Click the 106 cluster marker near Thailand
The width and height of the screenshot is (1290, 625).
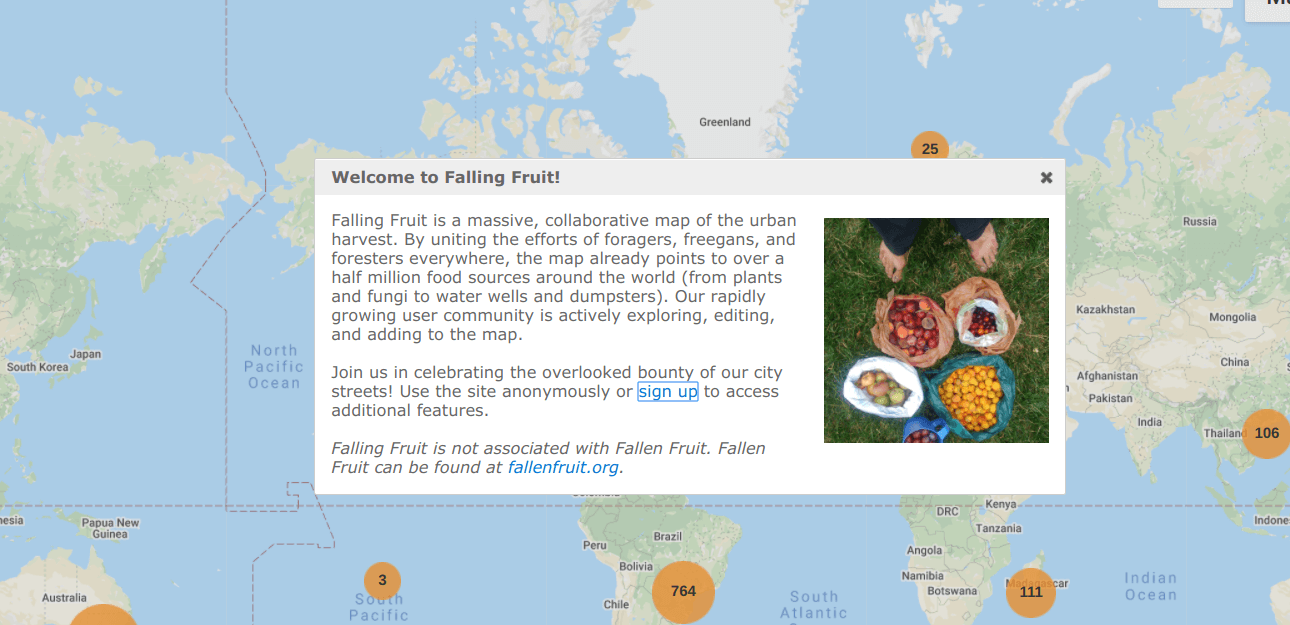click(x=1266, y=433)
